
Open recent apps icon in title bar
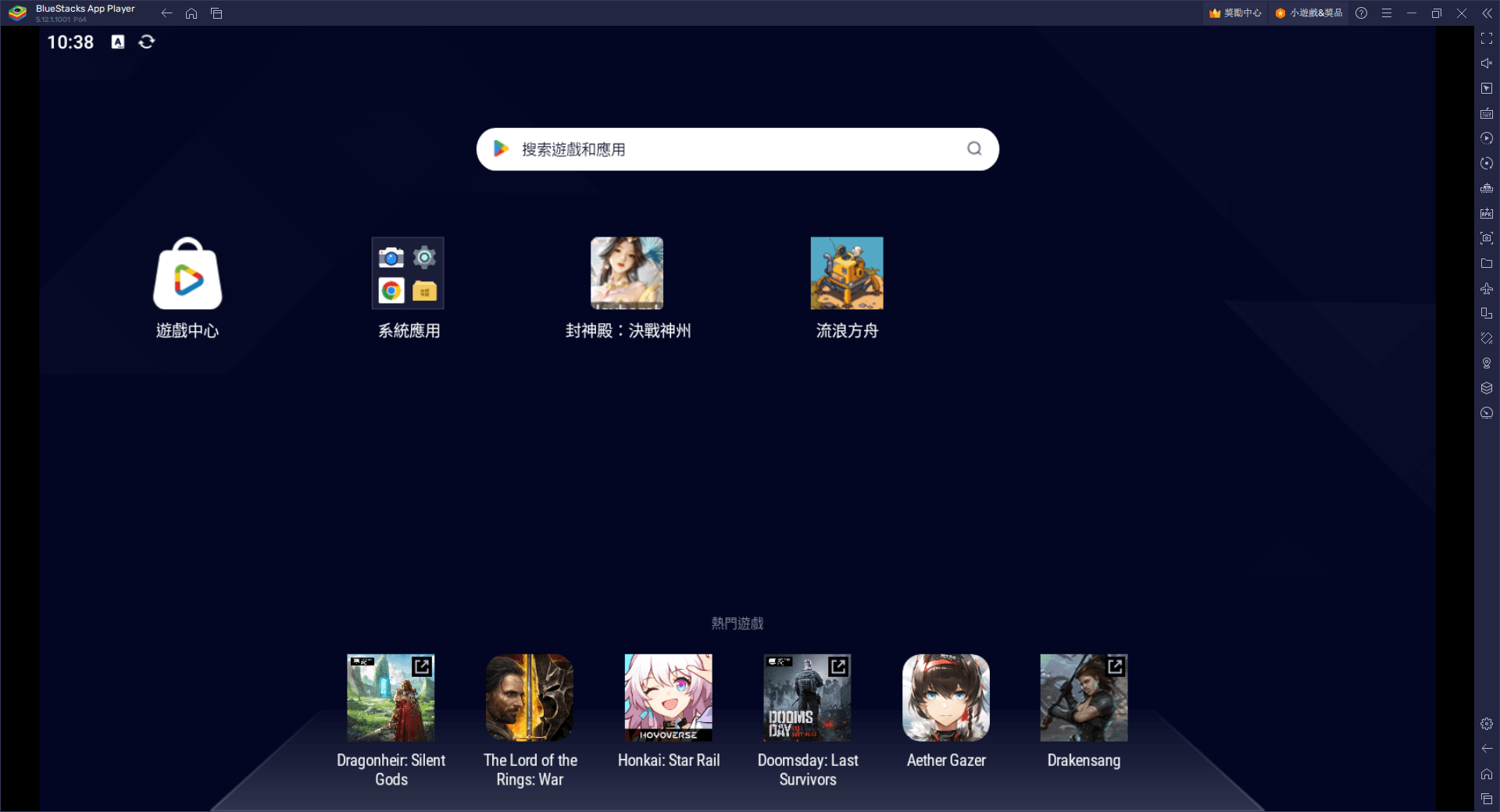216,13
